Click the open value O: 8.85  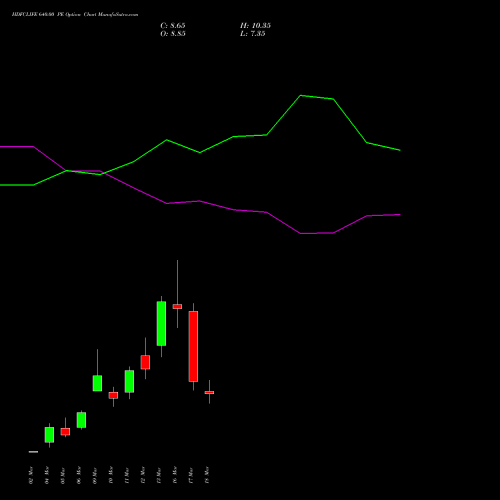[173, 34]
